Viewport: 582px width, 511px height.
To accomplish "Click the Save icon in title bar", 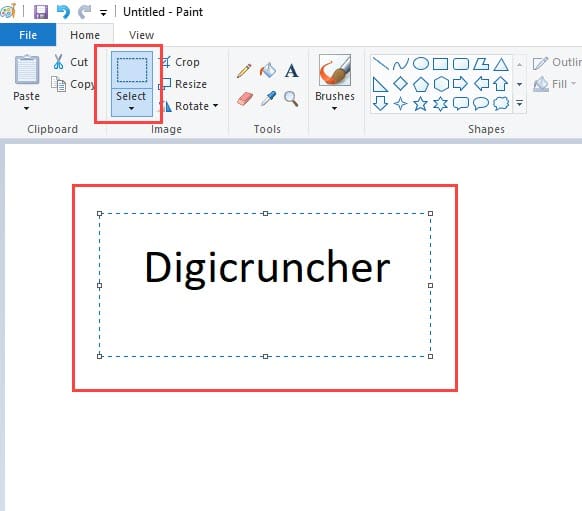I will click(x=41, y=12).
